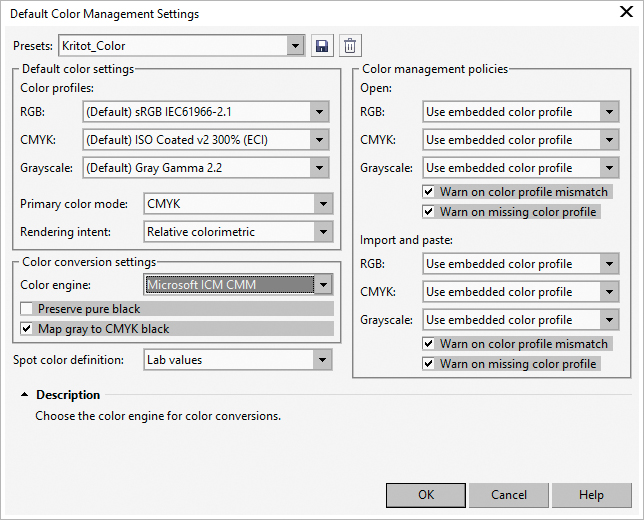Close the Default Color Management Settings dialog

(626, 12)
